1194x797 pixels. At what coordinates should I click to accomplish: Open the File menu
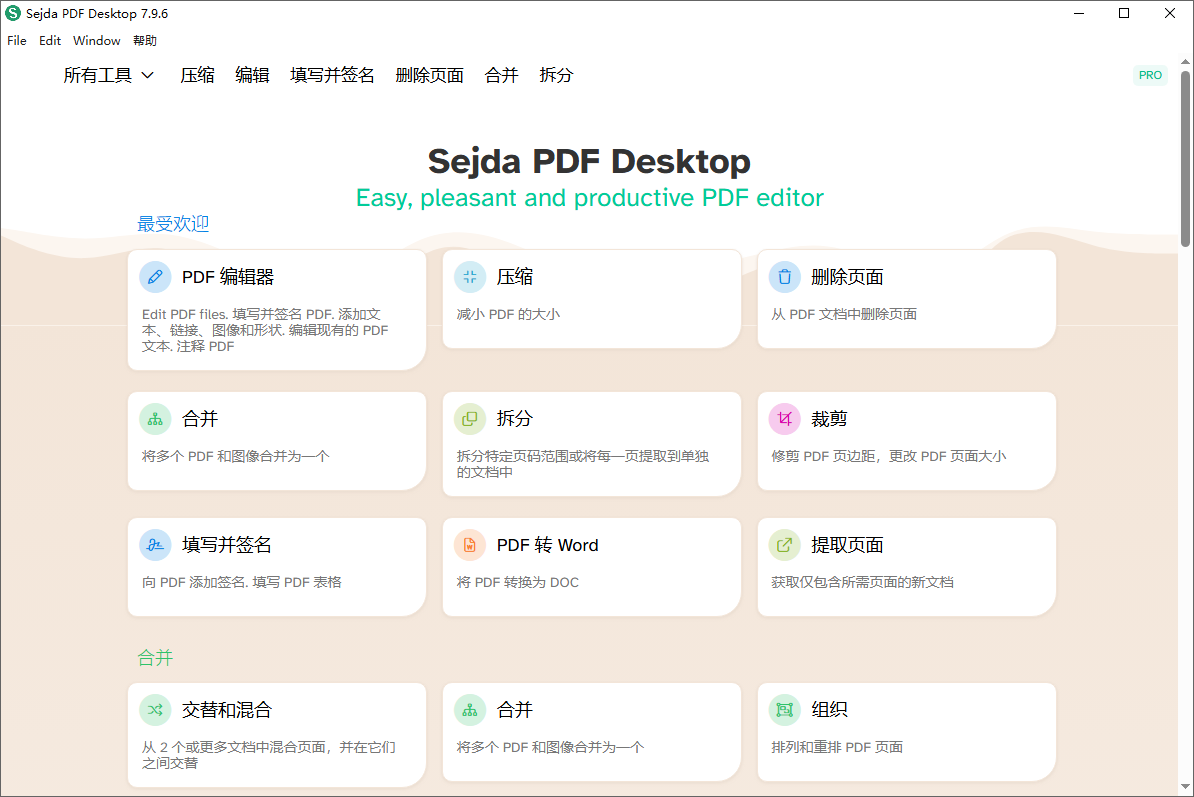(17, 40)
